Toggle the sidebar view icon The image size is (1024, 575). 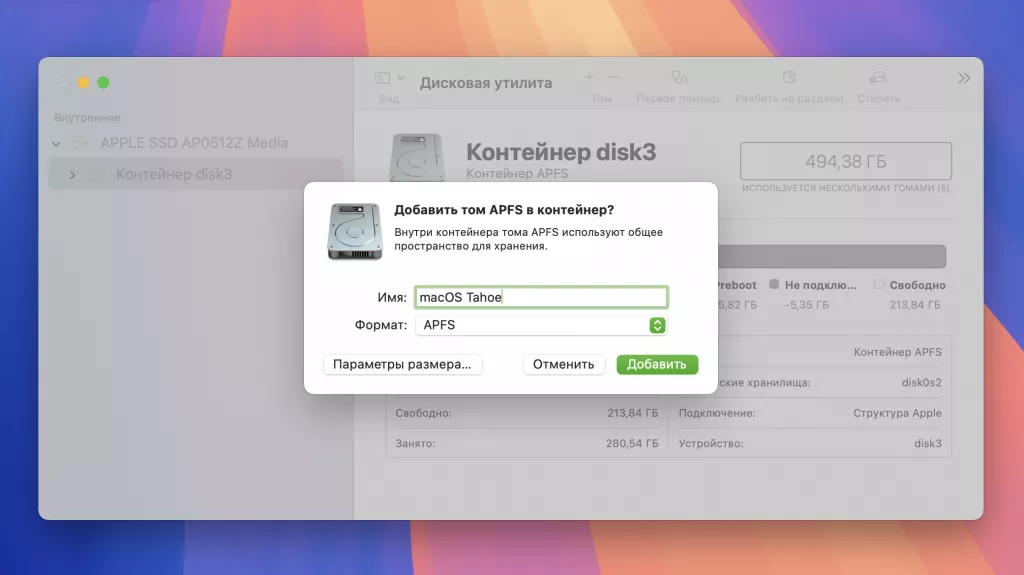pyautogui.click(x=383, y=78)
